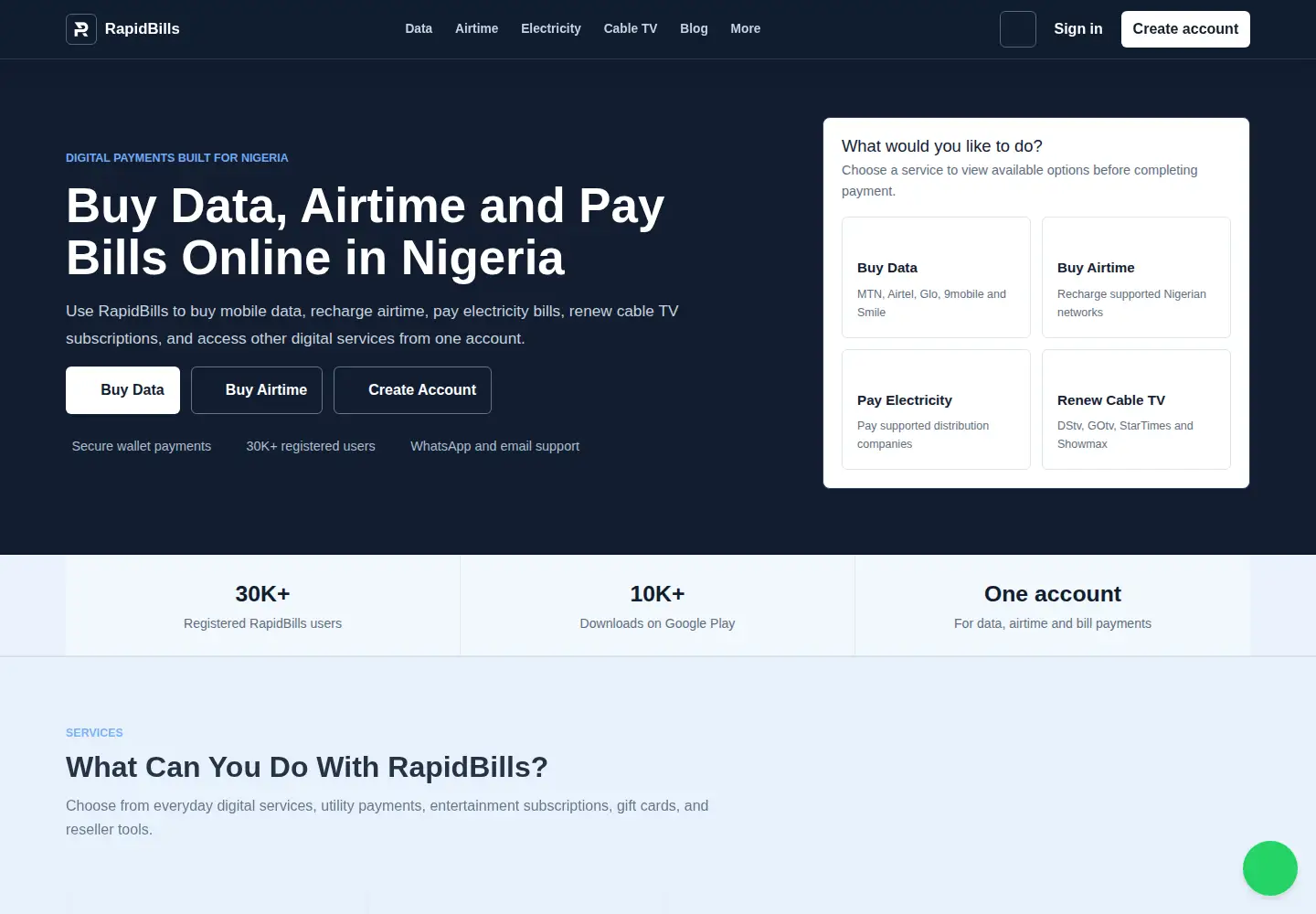Click the white Buy Data hero button

pos(122,390)
